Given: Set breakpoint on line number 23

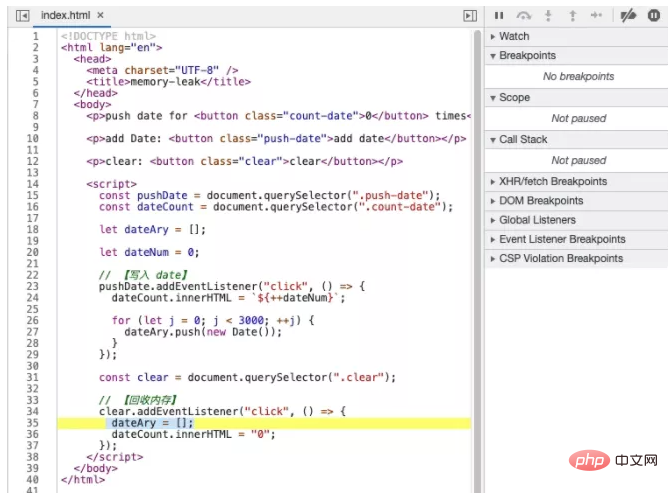Looking at the screenshot, I should [x=33, y=286].
